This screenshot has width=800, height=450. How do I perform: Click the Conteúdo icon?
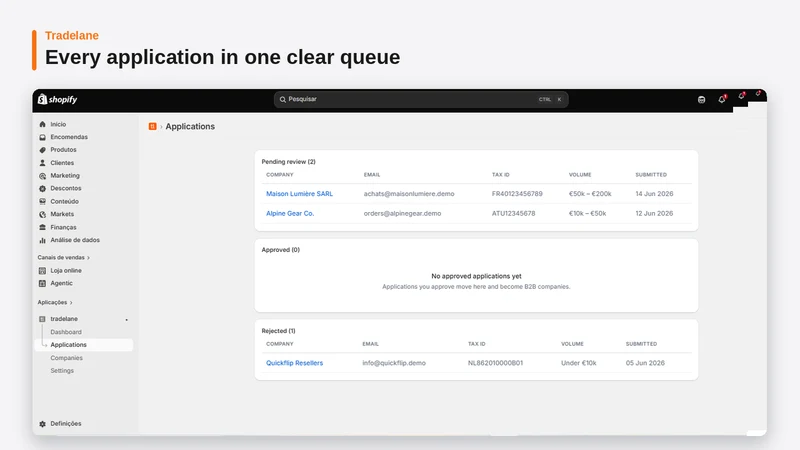[x=42, y=202]
